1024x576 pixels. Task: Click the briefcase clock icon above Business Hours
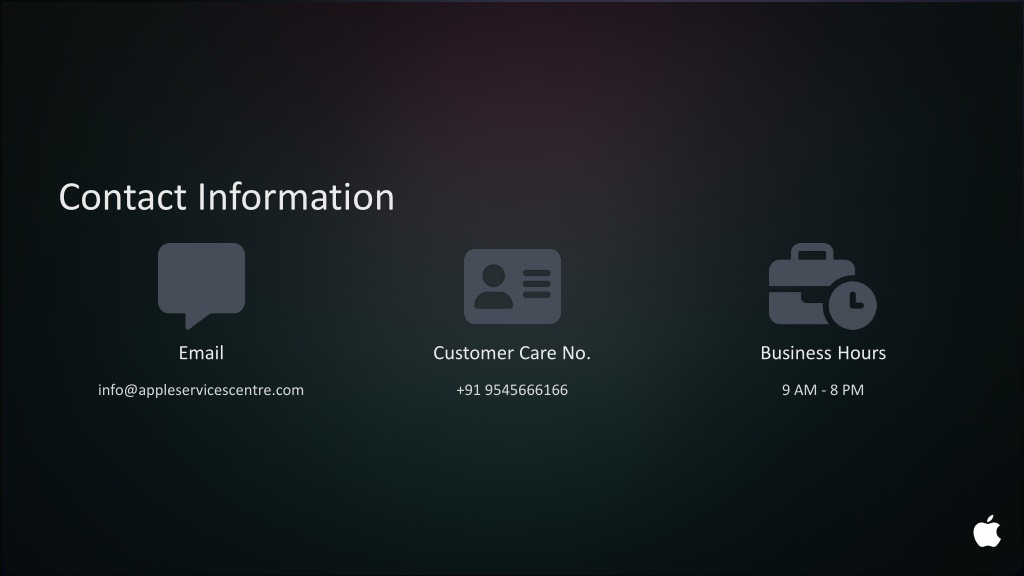point(822,286)
